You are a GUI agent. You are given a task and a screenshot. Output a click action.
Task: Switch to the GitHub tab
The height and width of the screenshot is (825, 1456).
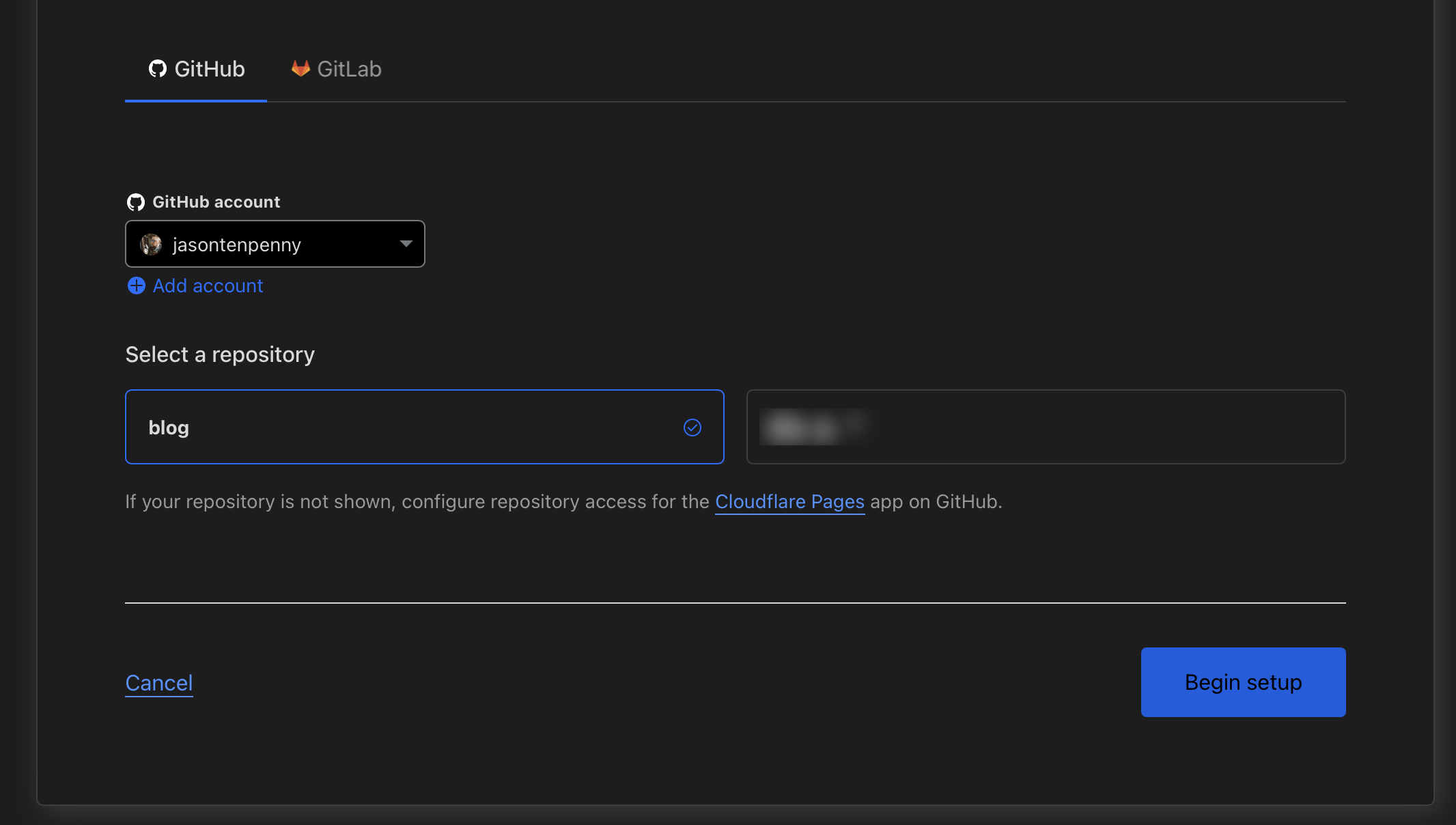point(195,68)
